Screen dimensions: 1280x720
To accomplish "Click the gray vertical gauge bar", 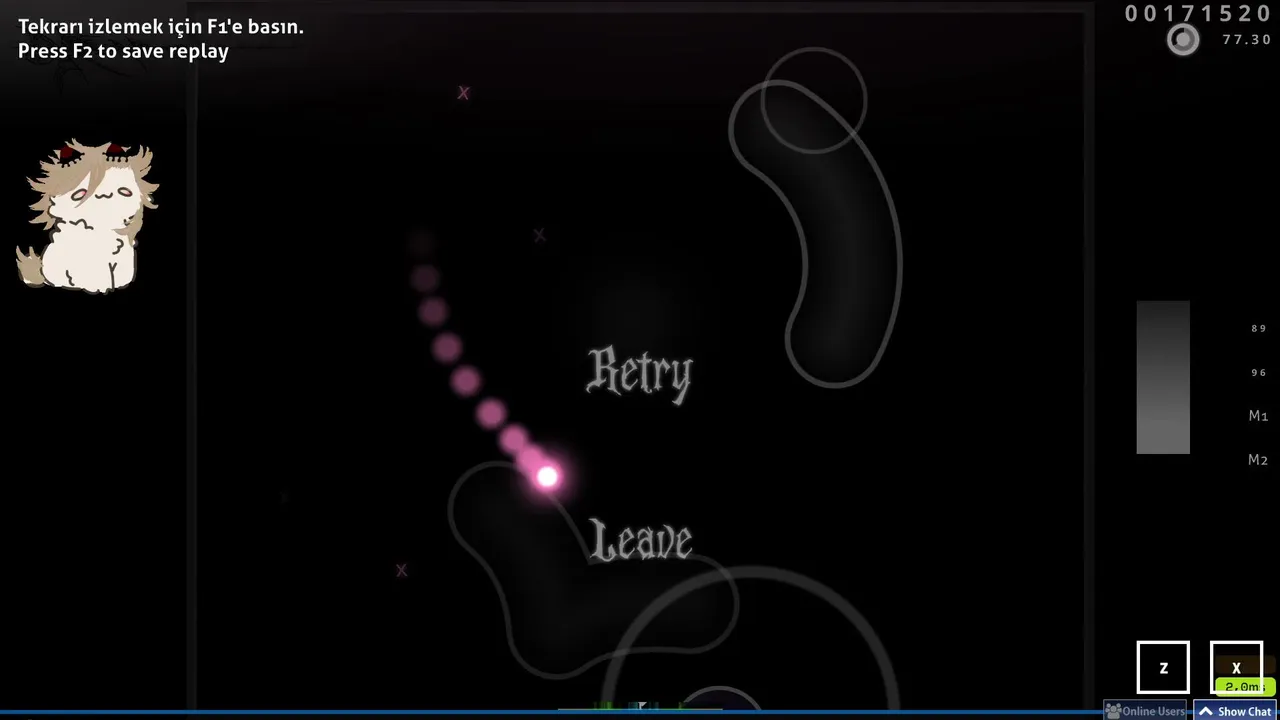I will (x=1163, y=377).
